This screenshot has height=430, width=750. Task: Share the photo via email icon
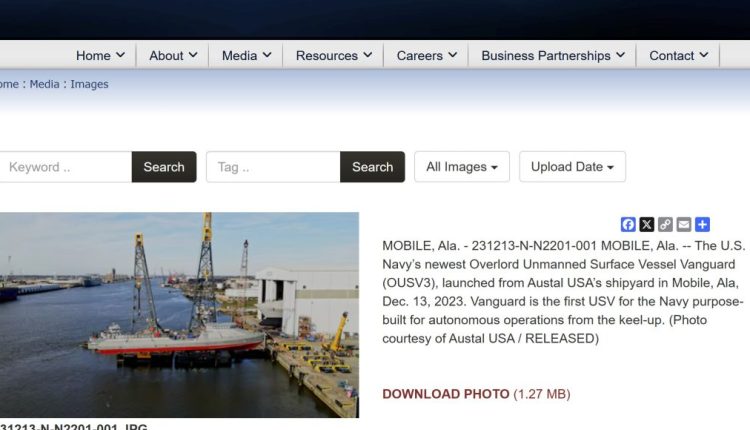point(684,225)
